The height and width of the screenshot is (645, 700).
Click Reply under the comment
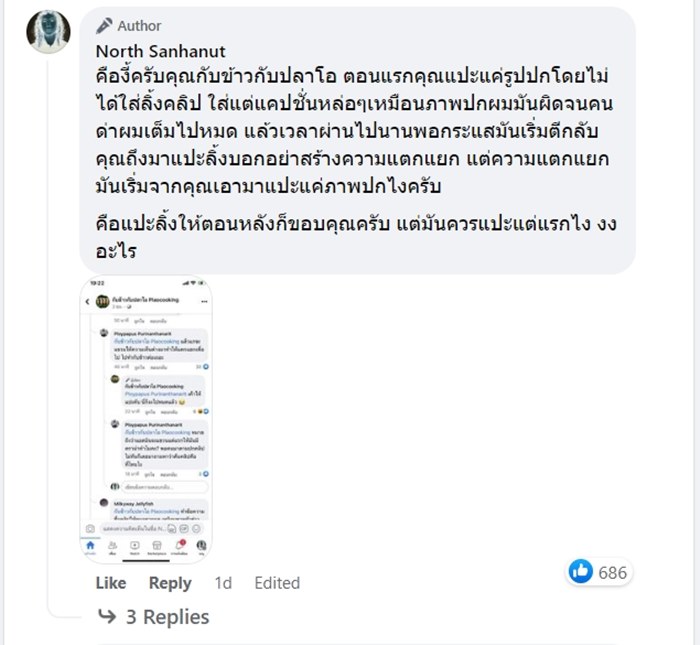(170, 583)
